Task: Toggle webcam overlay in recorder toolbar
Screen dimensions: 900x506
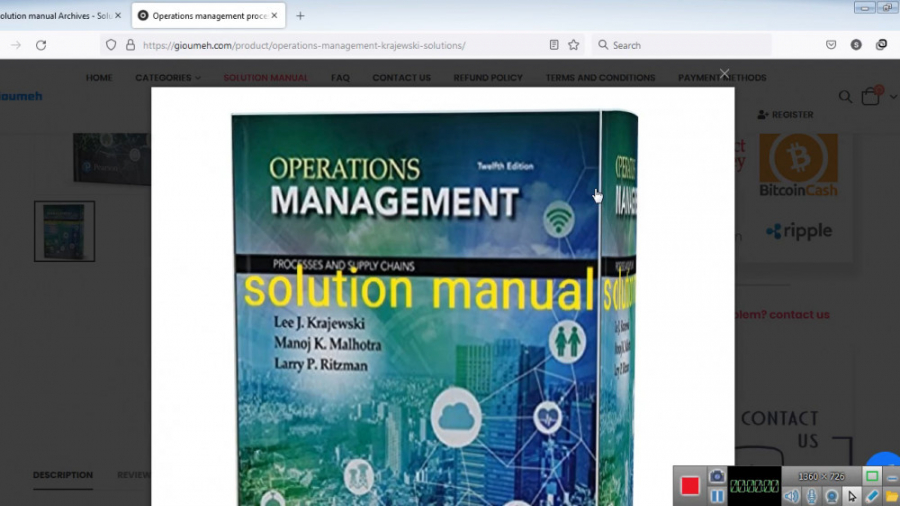Action: point(831,496)
